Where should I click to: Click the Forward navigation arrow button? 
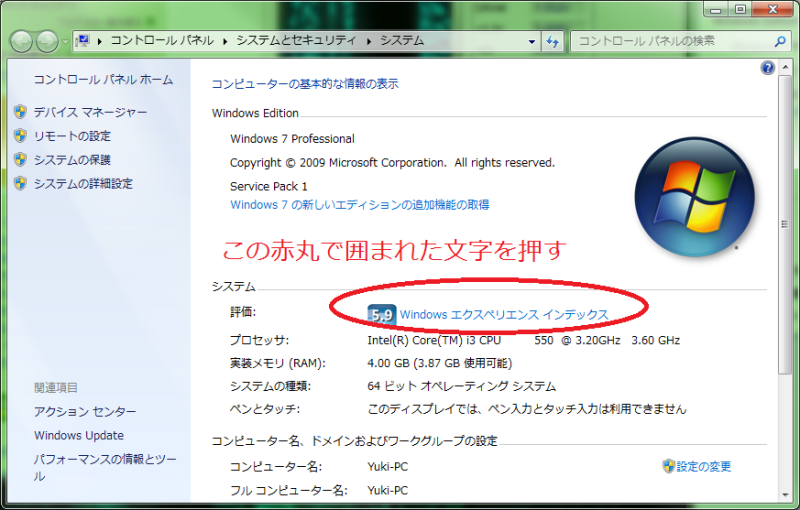click(47, 41)
